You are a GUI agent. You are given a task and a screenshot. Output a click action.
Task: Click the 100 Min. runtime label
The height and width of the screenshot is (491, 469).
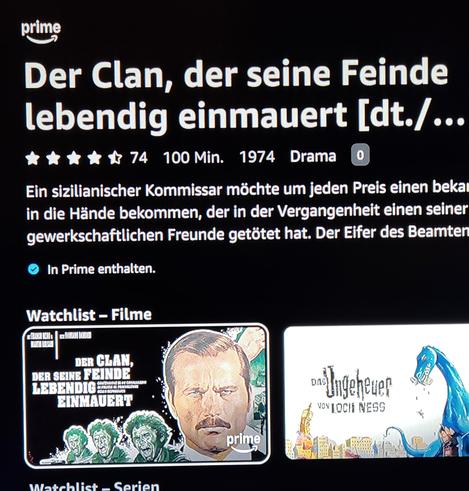[193, 157]
